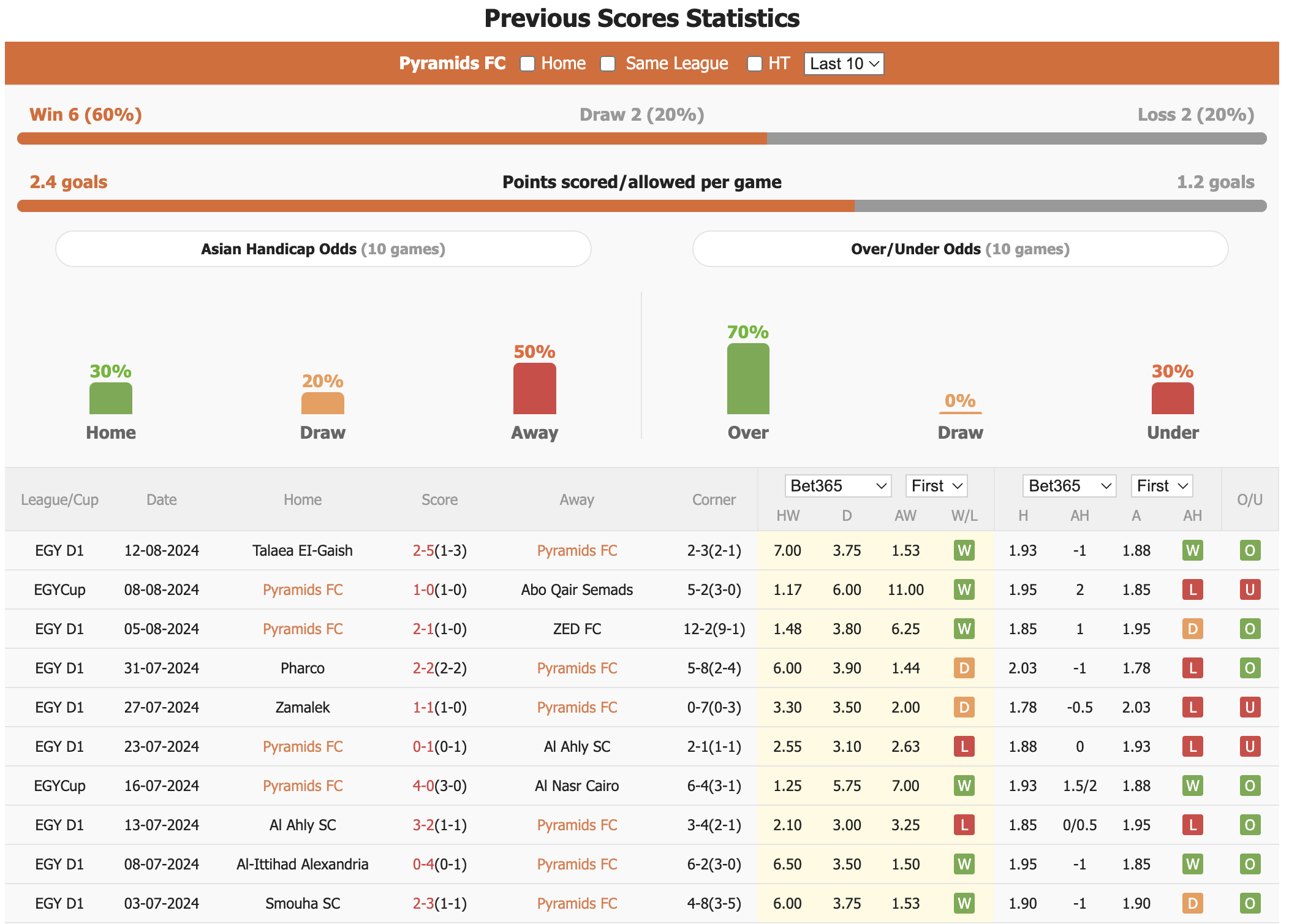Click W badge in W/L column, 12-08-2024 row

coord(964,550)
